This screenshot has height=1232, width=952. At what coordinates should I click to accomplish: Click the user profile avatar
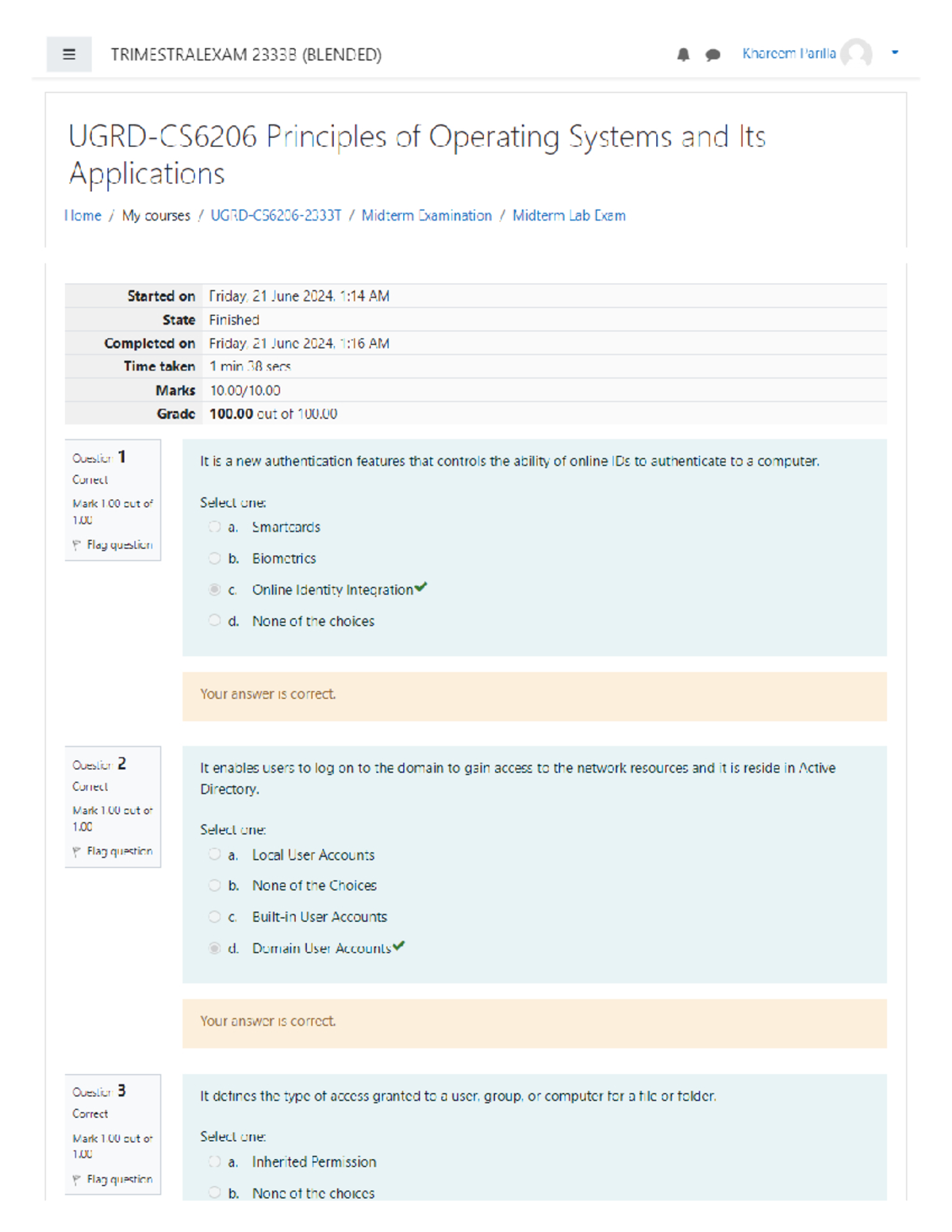point(856,54)
